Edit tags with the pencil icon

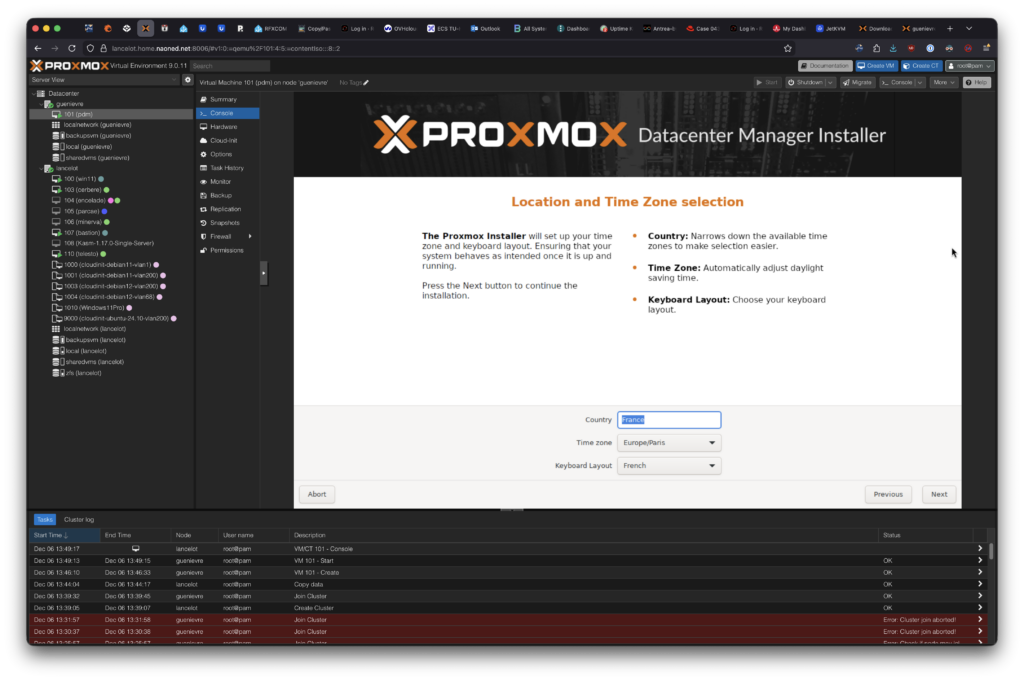tap(366, 82)
